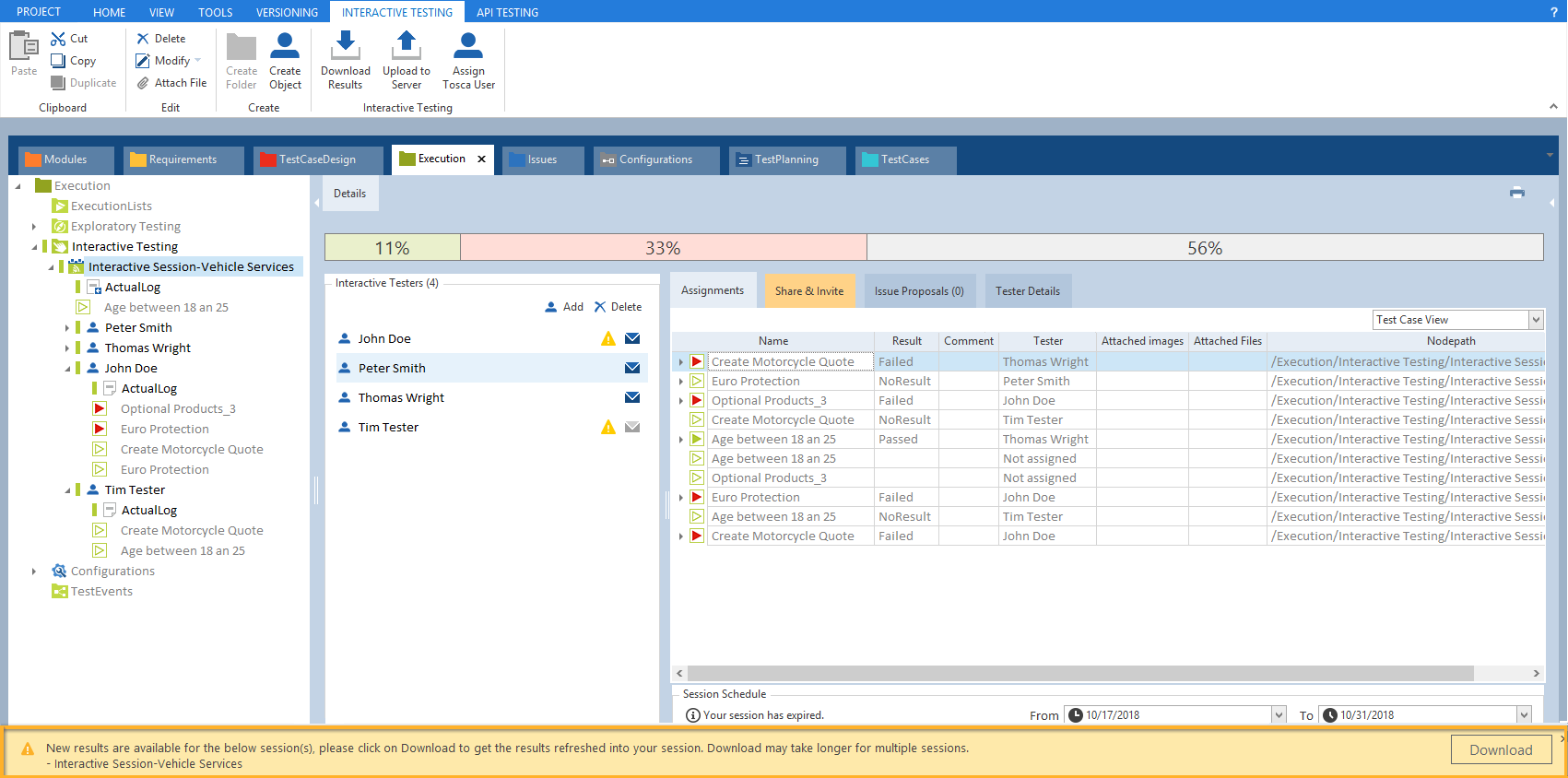Open the Test Case View dropdown
Image resolution: width=1568 pixels, height=778 pixels.
[1536, 320]
